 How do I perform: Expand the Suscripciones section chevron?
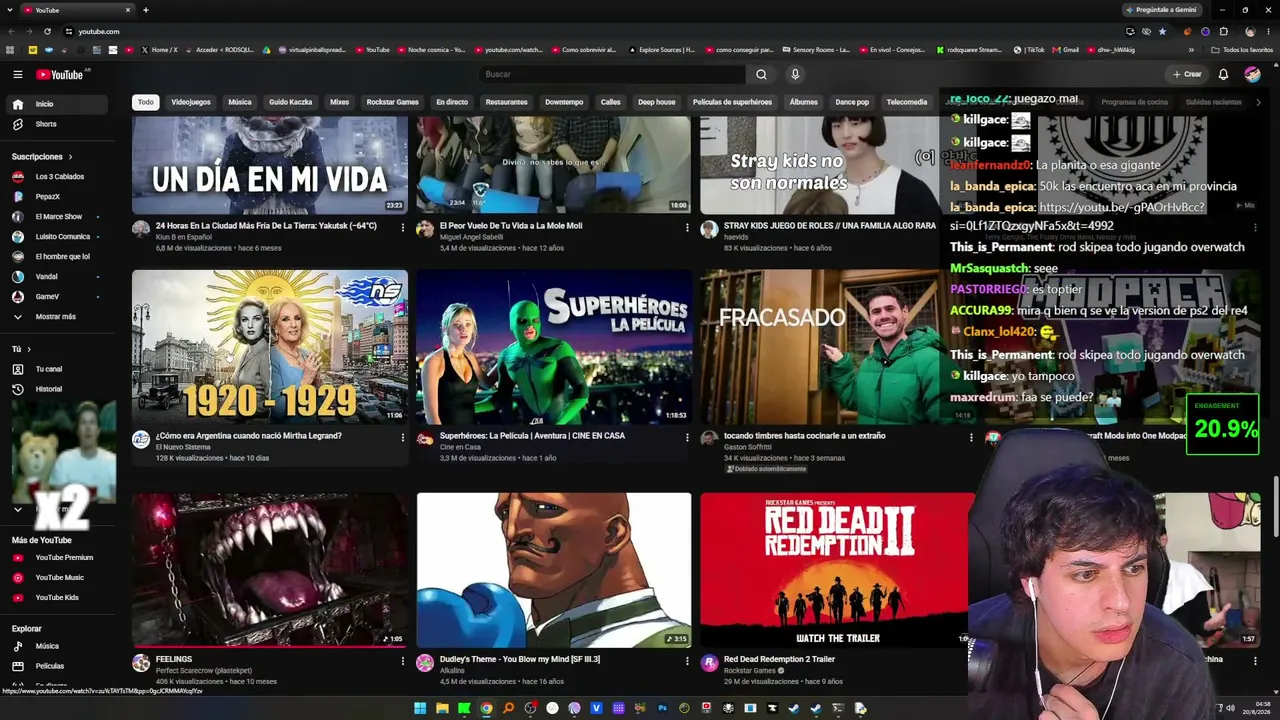click(70, 157)
